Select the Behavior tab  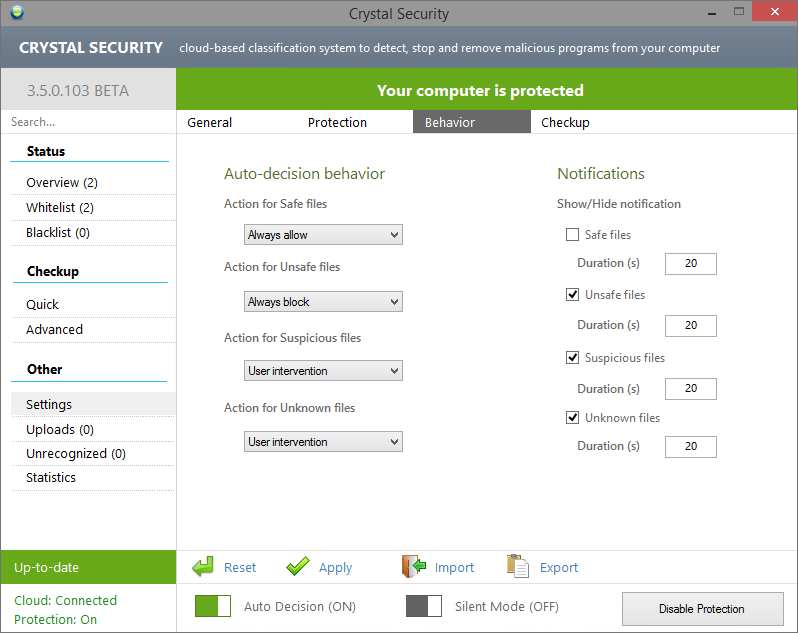[471, 122]
